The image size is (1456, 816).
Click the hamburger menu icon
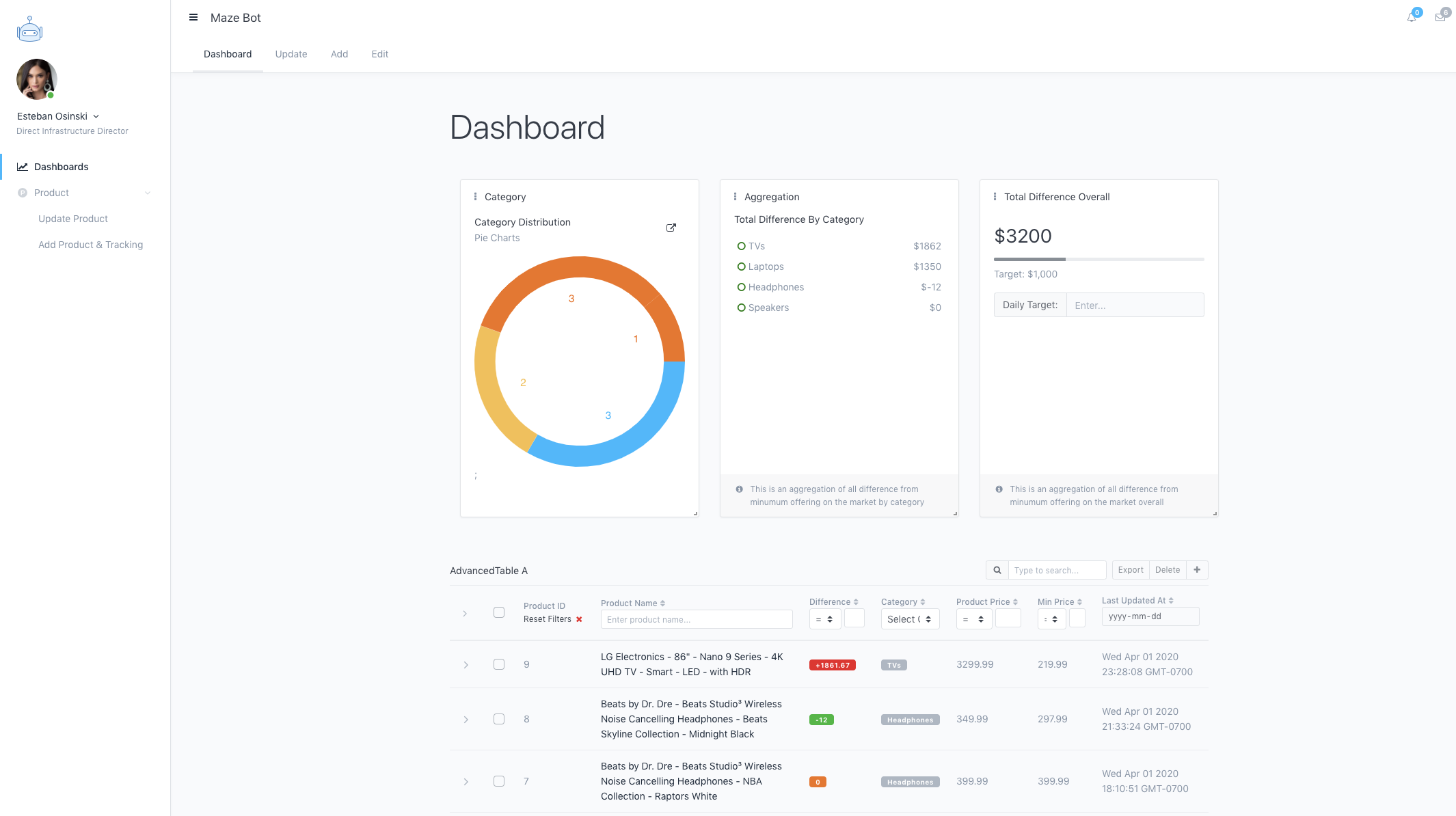pyautogui.click(x=193, y=18)
